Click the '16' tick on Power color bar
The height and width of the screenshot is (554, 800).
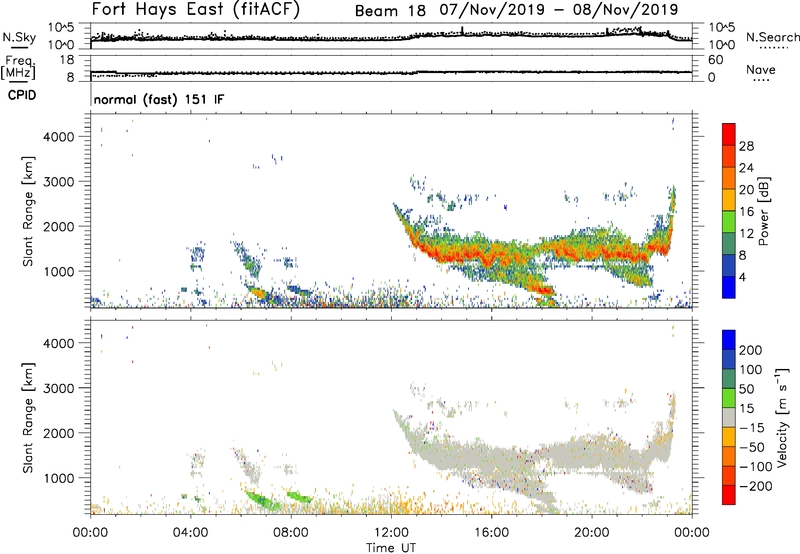[x=746, y=212]
